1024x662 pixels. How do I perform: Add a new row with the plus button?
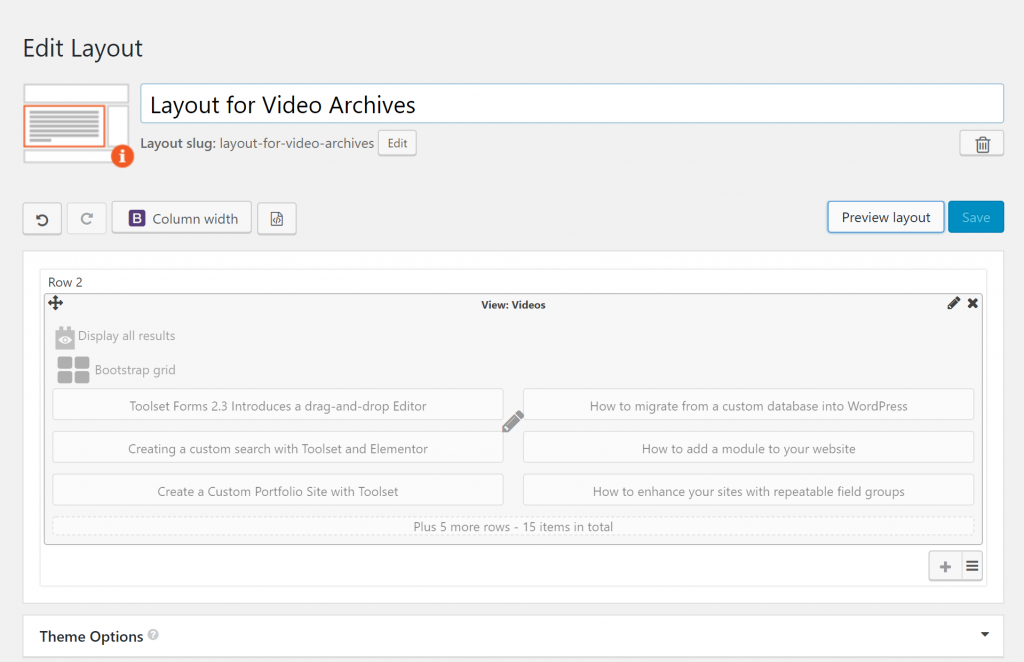(x=945, y=567)
